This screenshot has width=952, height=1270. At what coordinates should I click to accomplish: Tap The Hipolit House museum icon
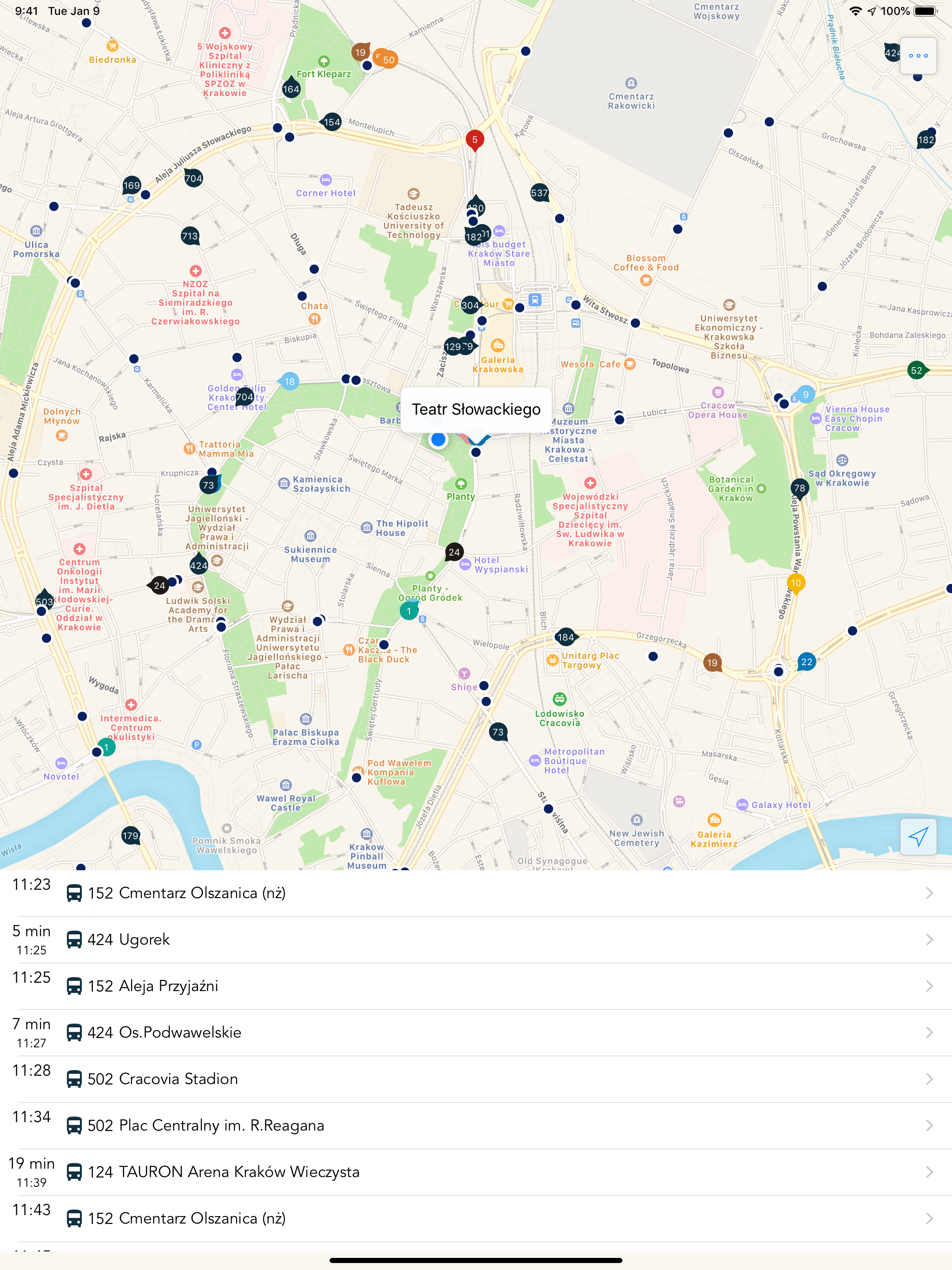tap(366, 528)
